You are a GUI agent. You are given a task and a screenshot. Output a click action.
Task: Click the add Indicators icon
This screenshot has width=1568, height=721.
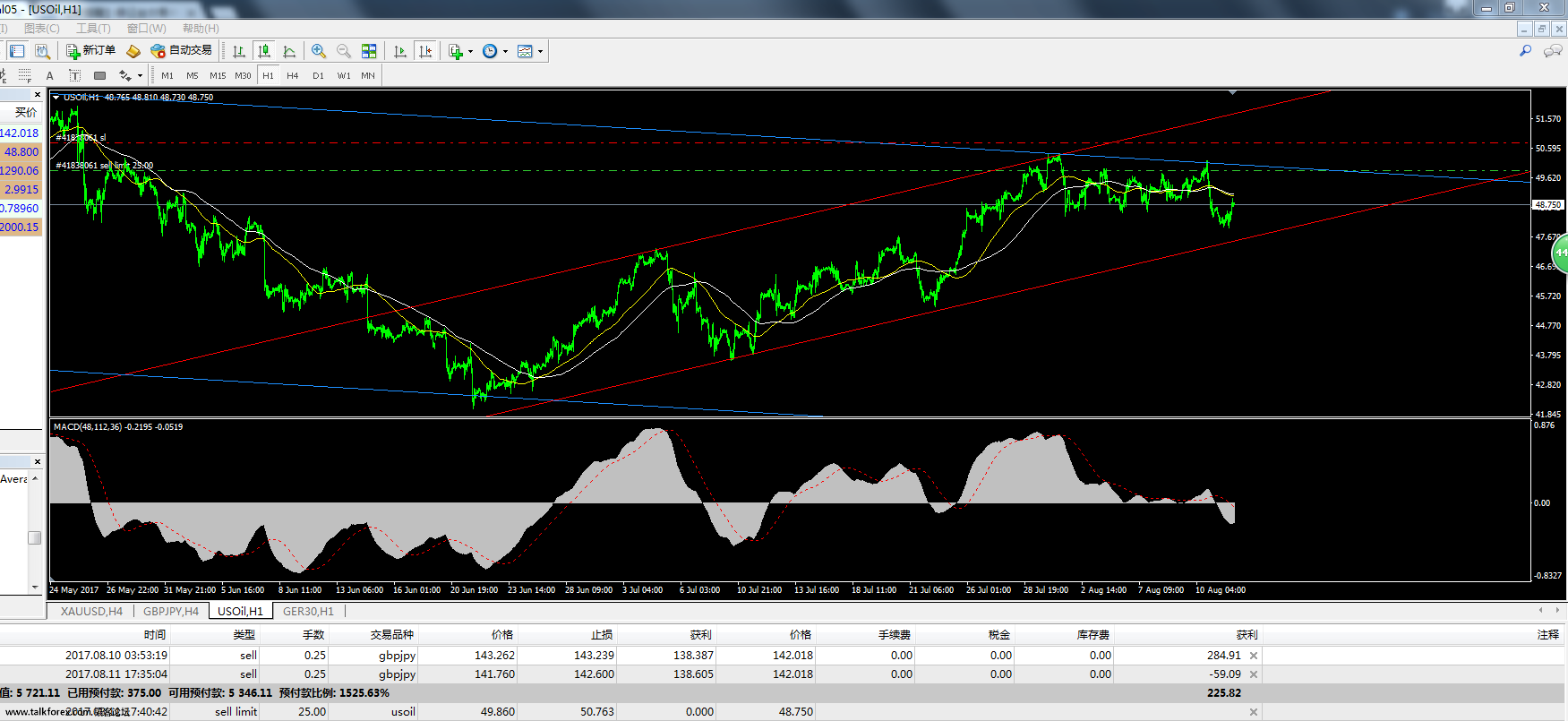tap(456, 51)
